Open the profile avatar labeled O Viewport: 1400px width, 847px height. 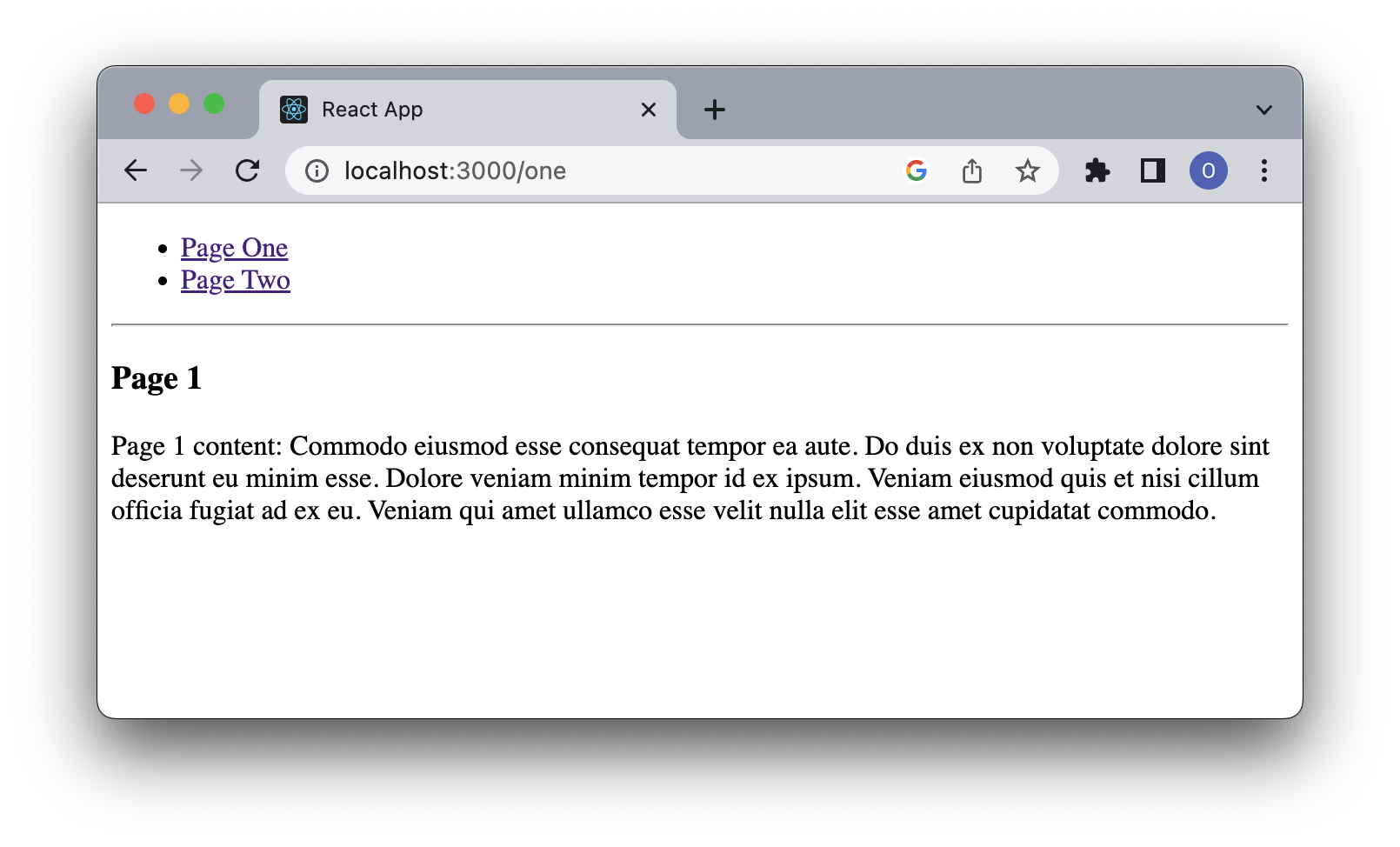pos(1208,171)
